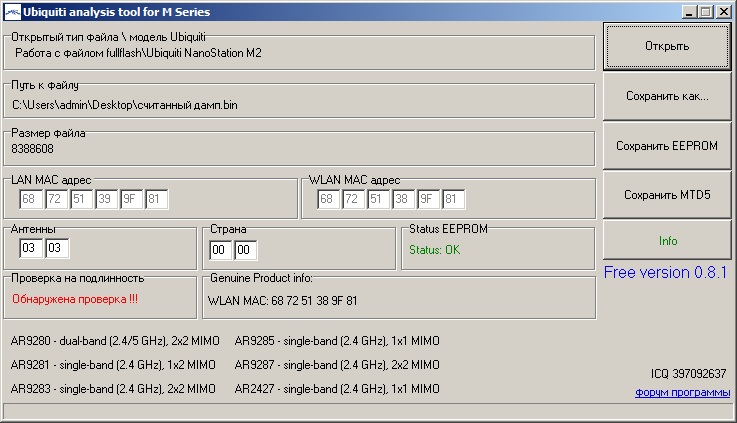Click the Free version 0.8.1 label
737x423 pixels.
(667, 273)
